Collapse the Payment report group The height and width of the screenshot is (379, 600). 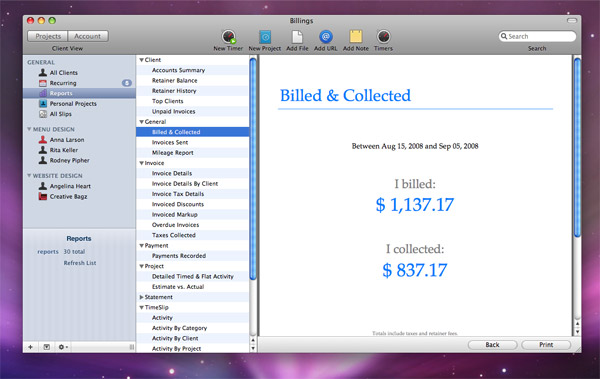click(x=141, y=246)
